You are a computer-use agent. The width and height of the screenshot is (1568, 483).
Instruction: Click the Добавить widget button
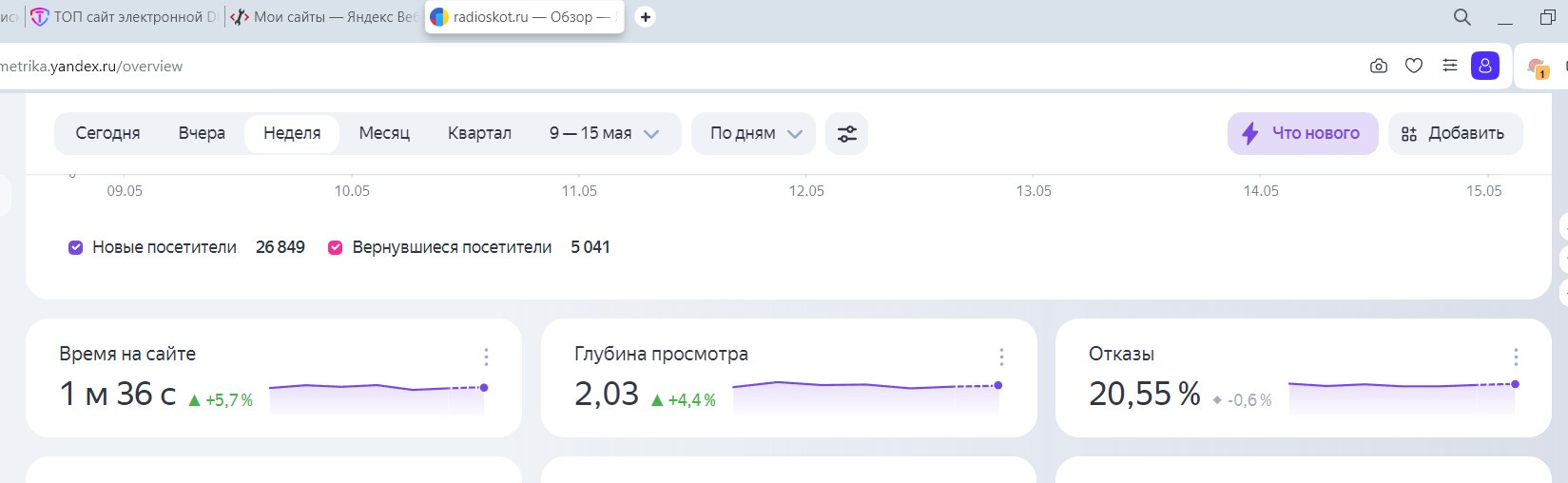coord(1455,133)
